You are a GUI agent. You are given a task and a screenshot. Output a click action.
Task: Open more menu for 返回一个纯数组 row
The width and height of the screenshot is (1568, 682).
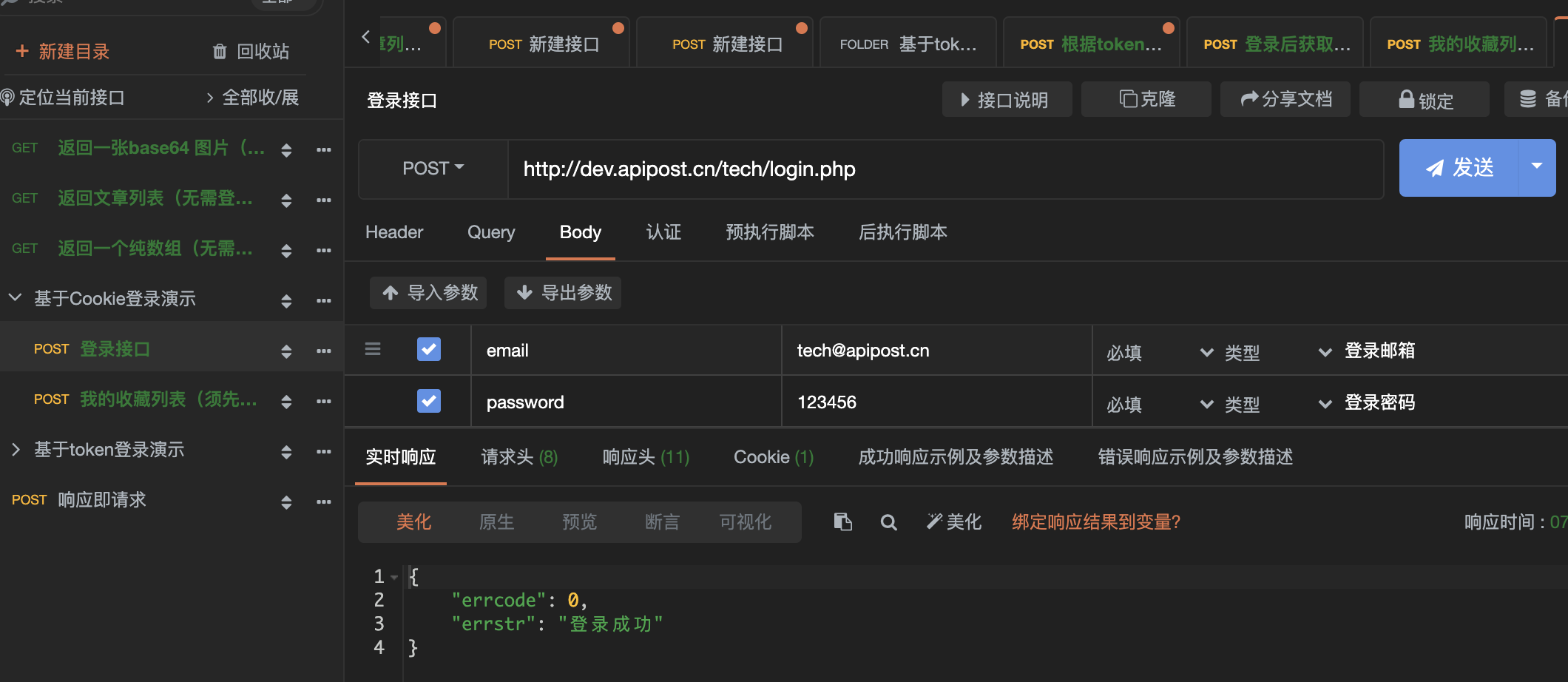[x=324, y=250]
